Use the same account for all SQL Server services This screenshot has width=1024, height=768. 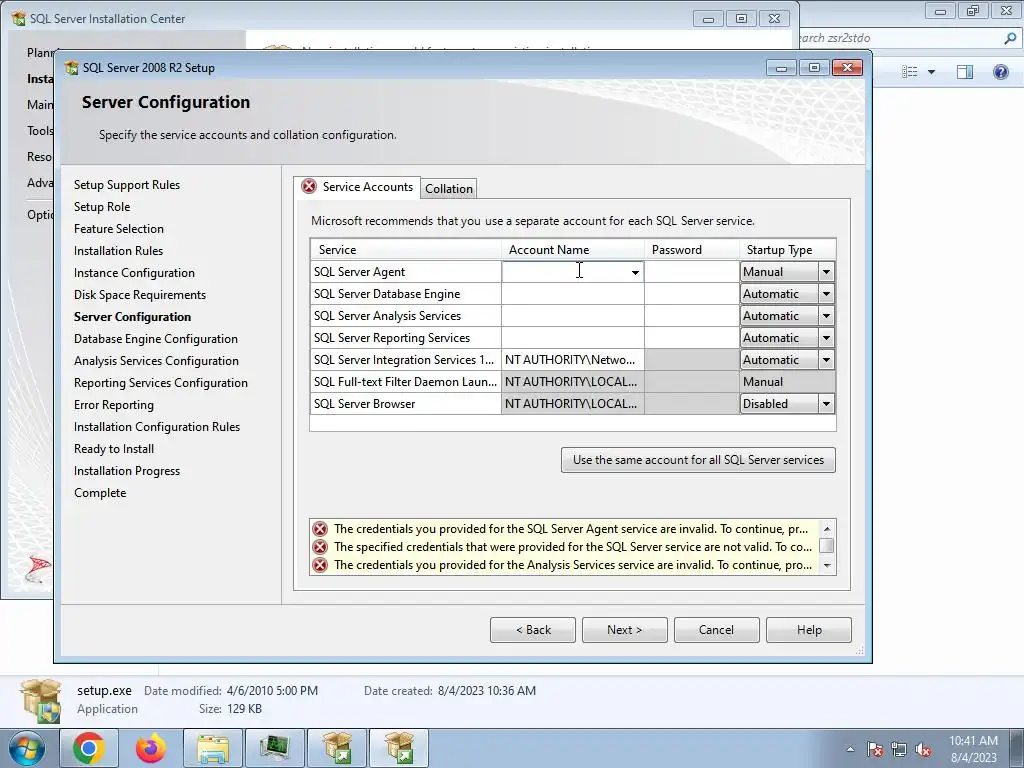[x=698, y=460]
